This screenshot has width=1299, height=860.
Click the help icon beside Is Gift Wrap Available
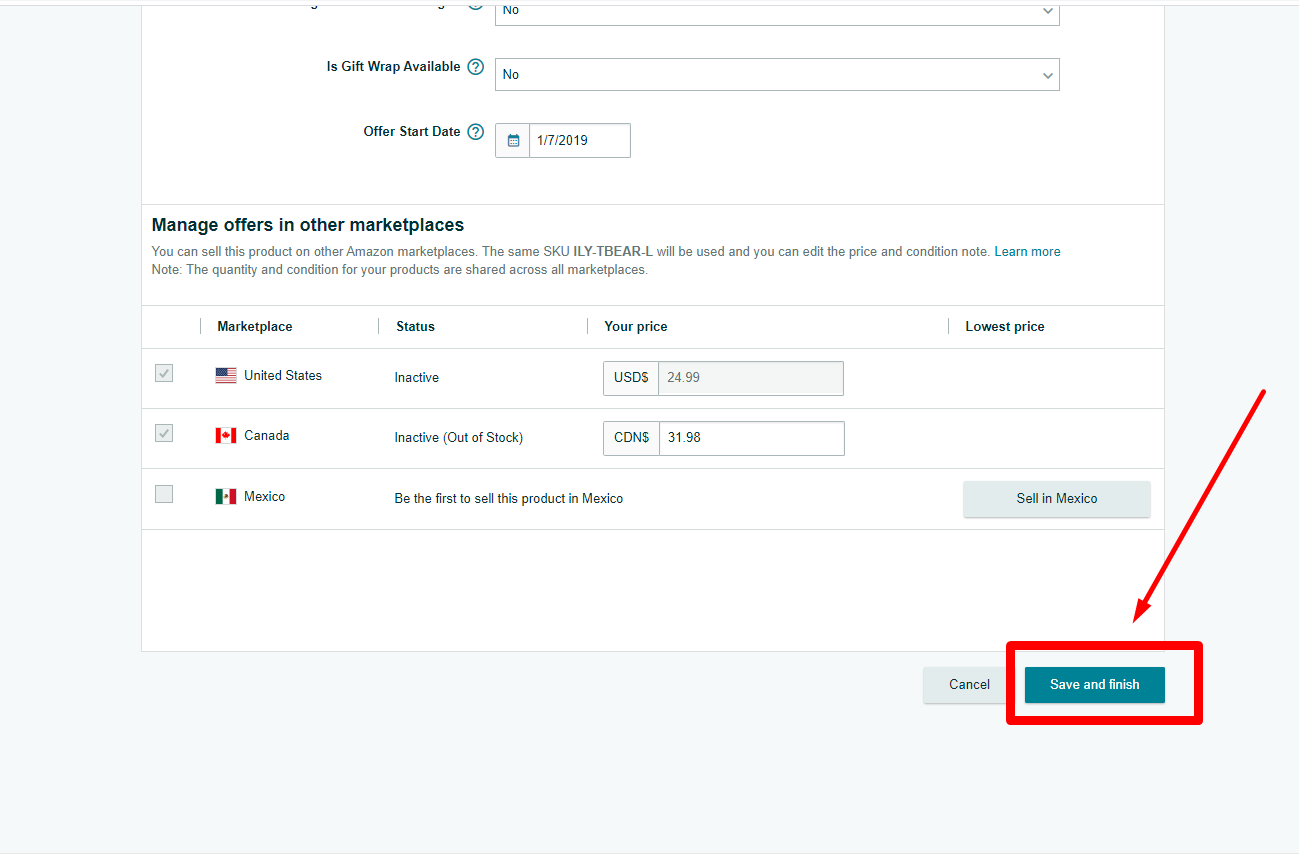tap(476, 67)
